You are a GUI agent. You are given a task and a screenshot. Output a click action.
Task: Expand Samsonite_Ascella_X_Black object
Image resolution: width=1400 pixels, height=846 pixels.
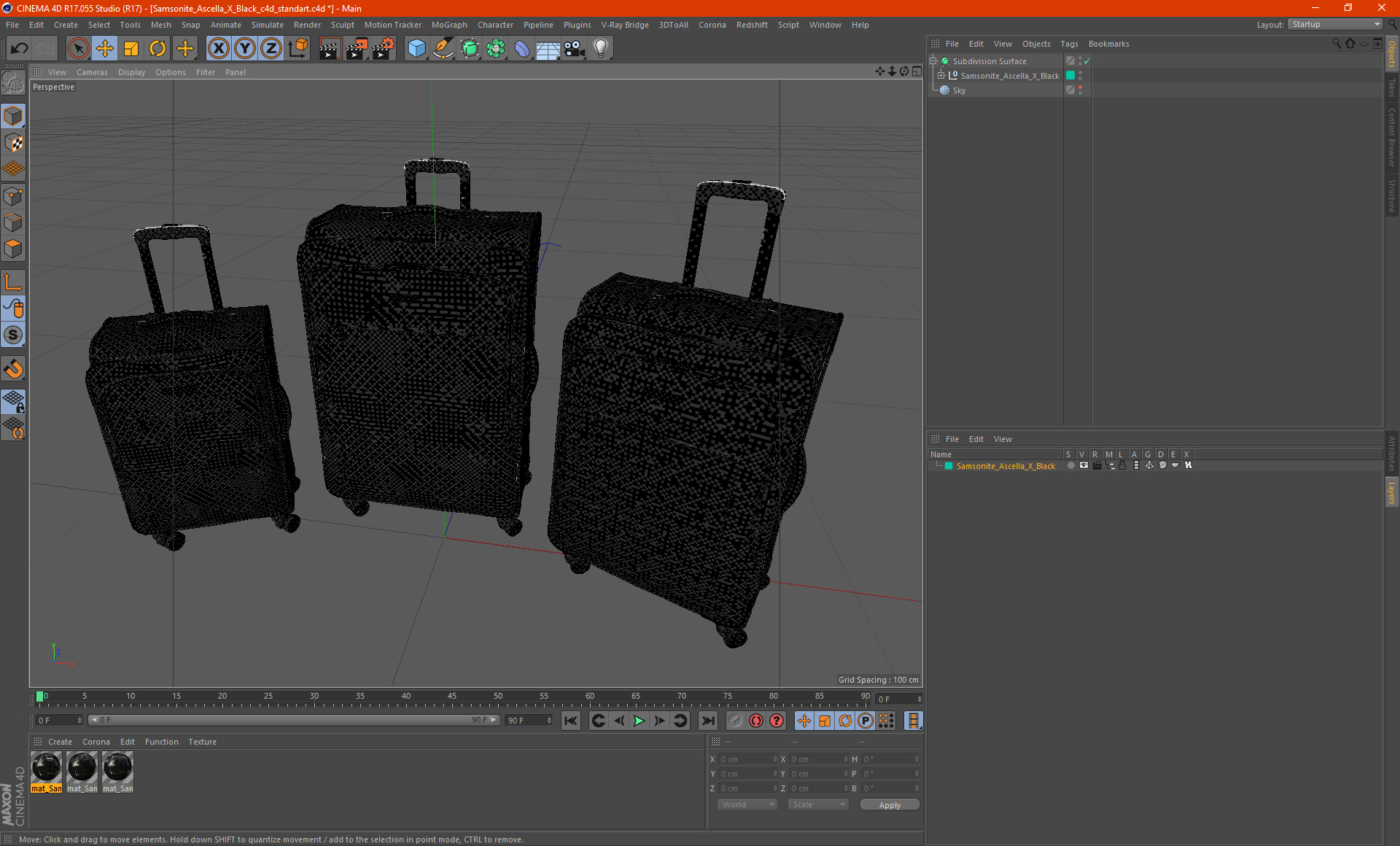[941, 76]
